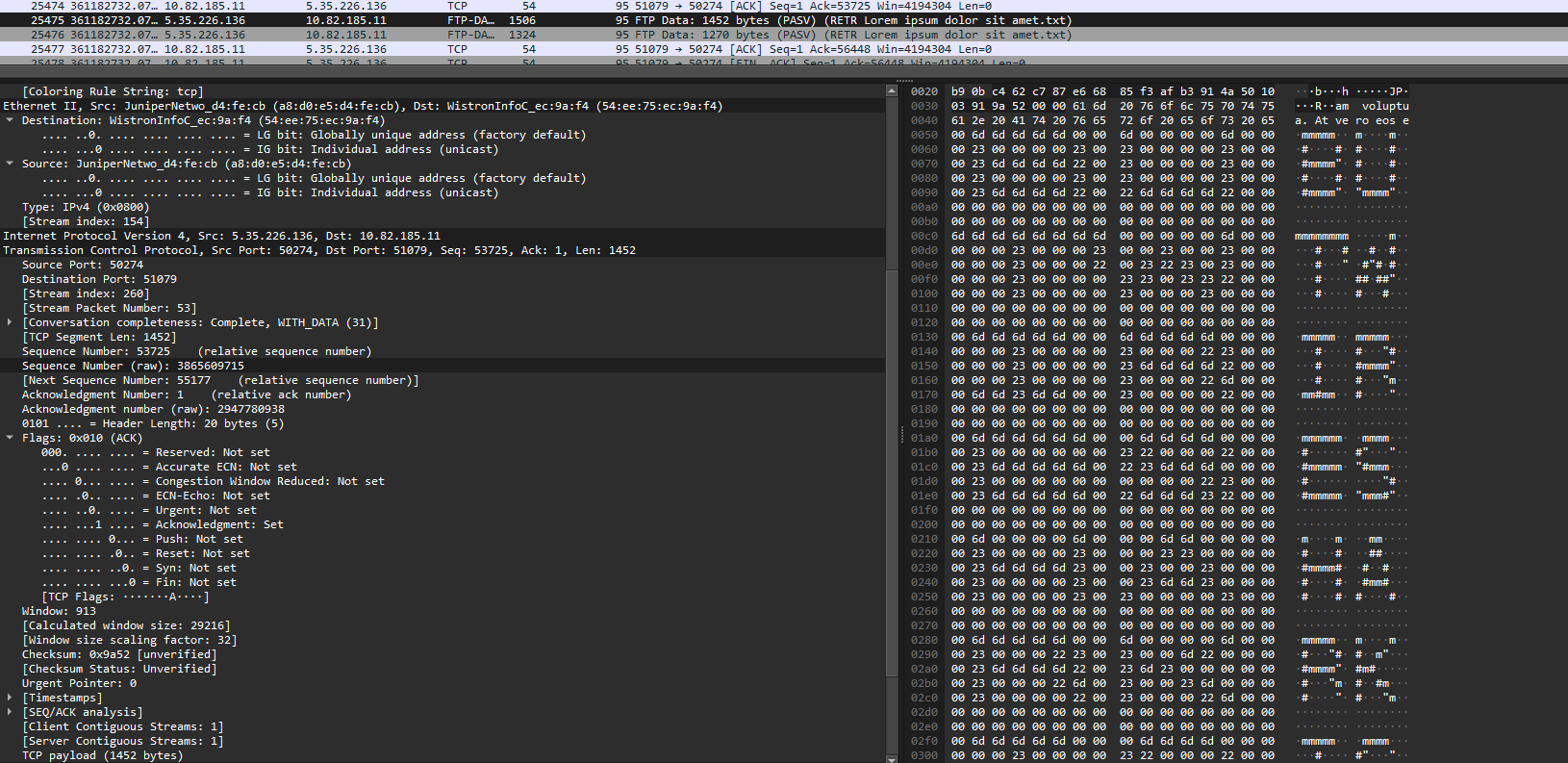
Task: Expand the [Timestamps] subtree
Action: tap(10, 698)
